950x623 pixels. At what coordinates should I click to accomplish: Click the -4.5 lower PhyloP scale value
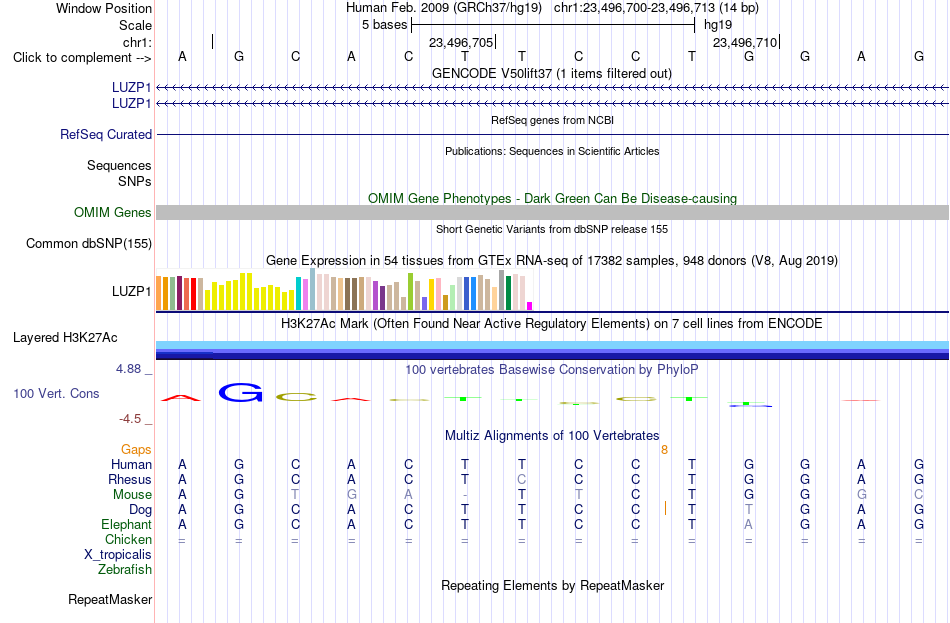130,419
